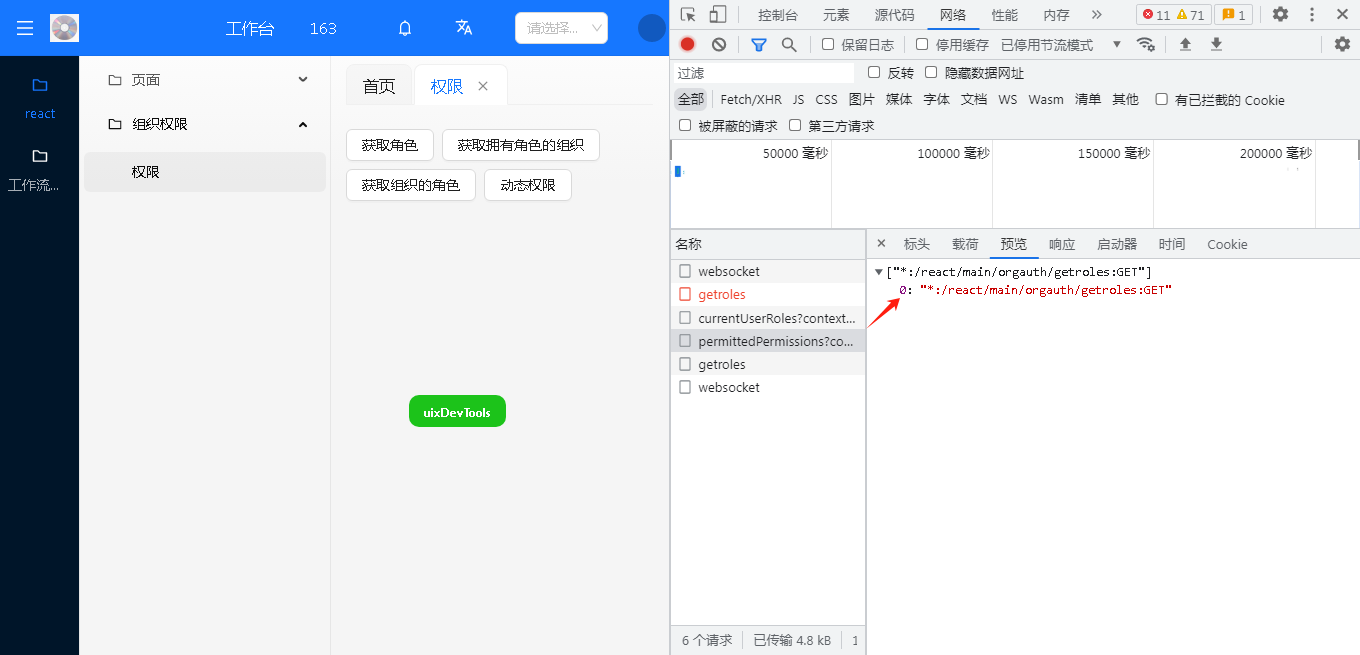Click the green uixDevTools button

pyautogui.click(x=457, y=411)
